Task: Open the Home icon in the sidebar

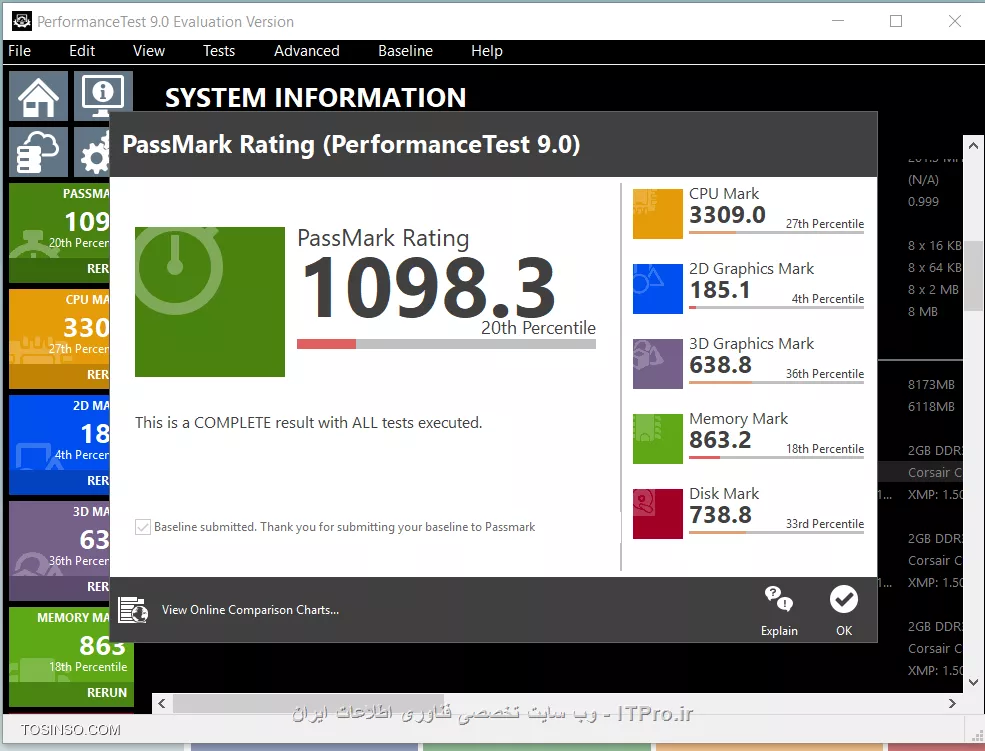Action: pos(38,96)
